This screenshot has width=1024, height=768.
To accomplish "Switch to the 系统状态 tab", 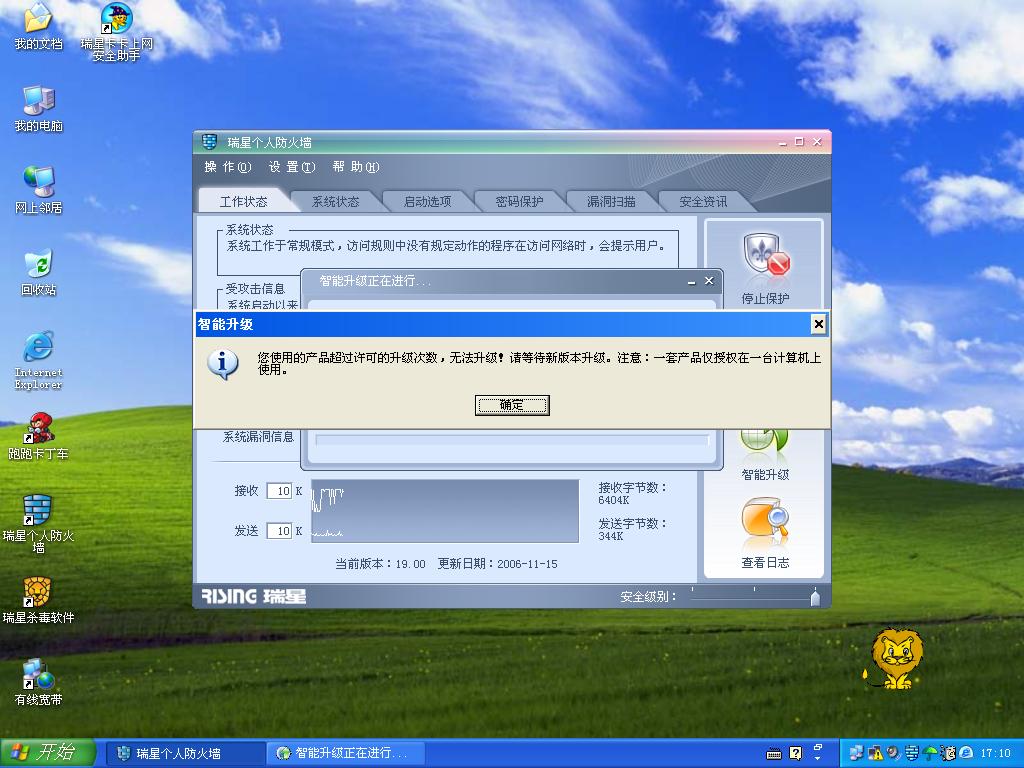I will (336, 202).
